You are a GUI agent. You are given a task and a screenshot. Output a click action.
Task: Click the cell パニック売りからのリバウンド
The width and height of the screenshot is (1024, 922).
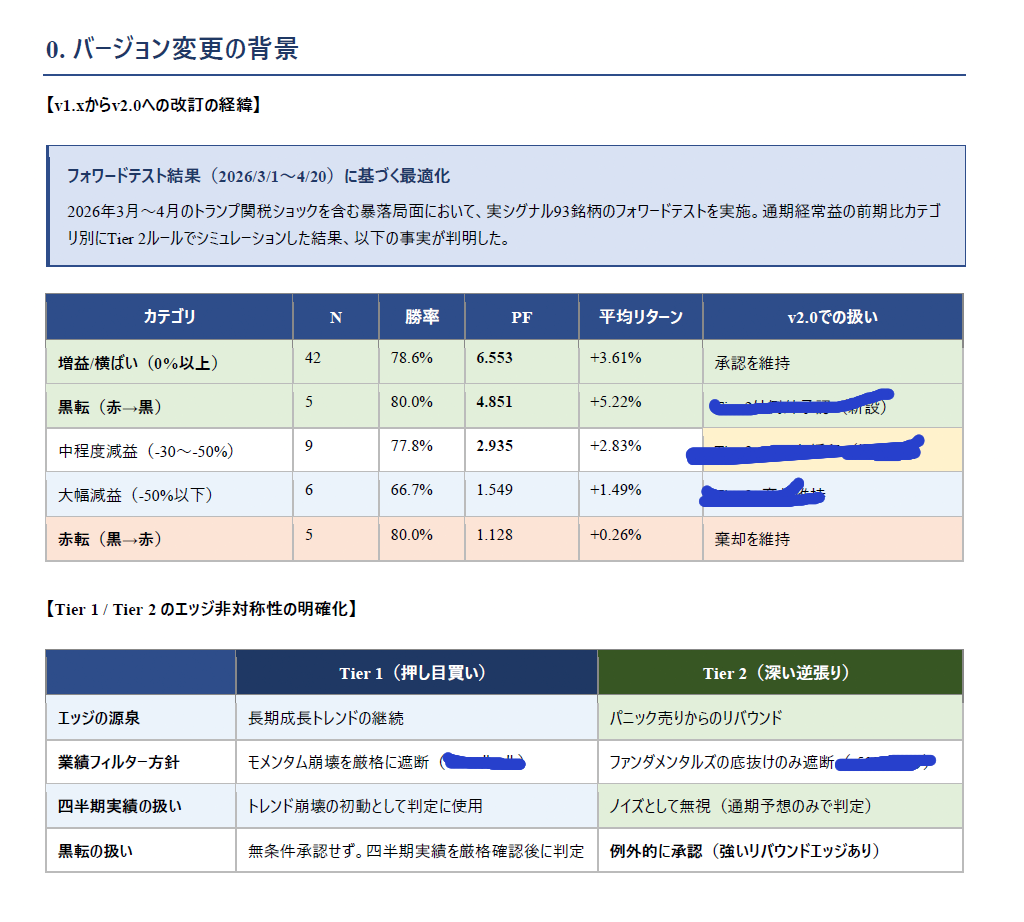tap(696, 718)
